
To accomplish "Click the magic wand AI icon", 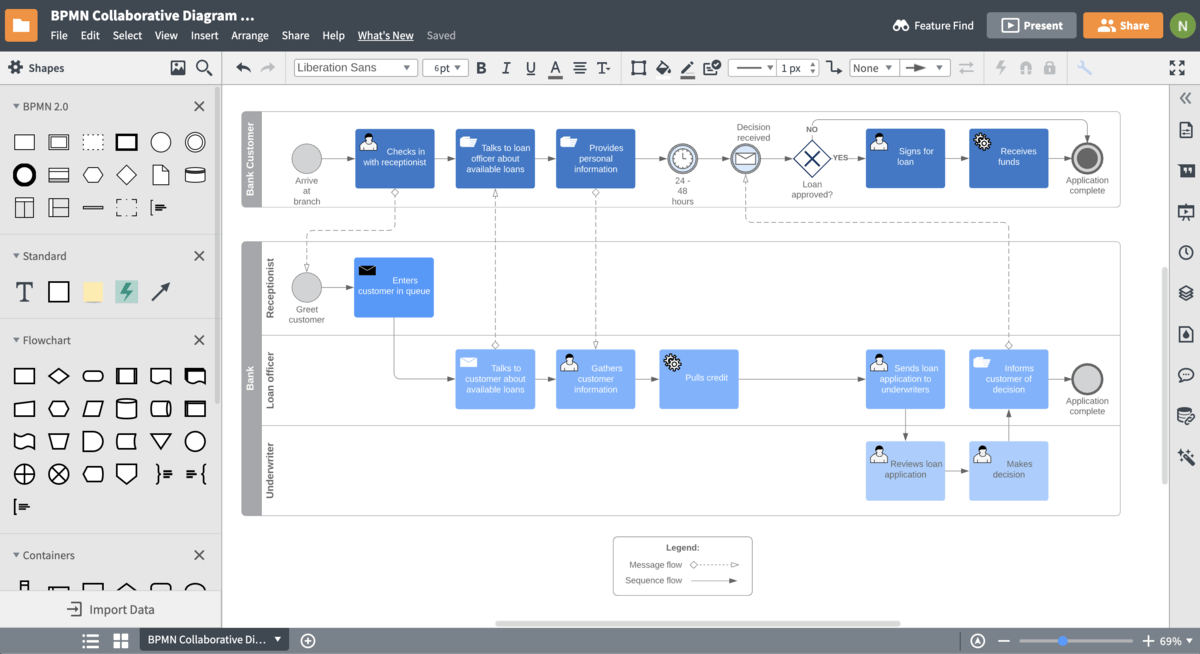I will pos(1184,455).
